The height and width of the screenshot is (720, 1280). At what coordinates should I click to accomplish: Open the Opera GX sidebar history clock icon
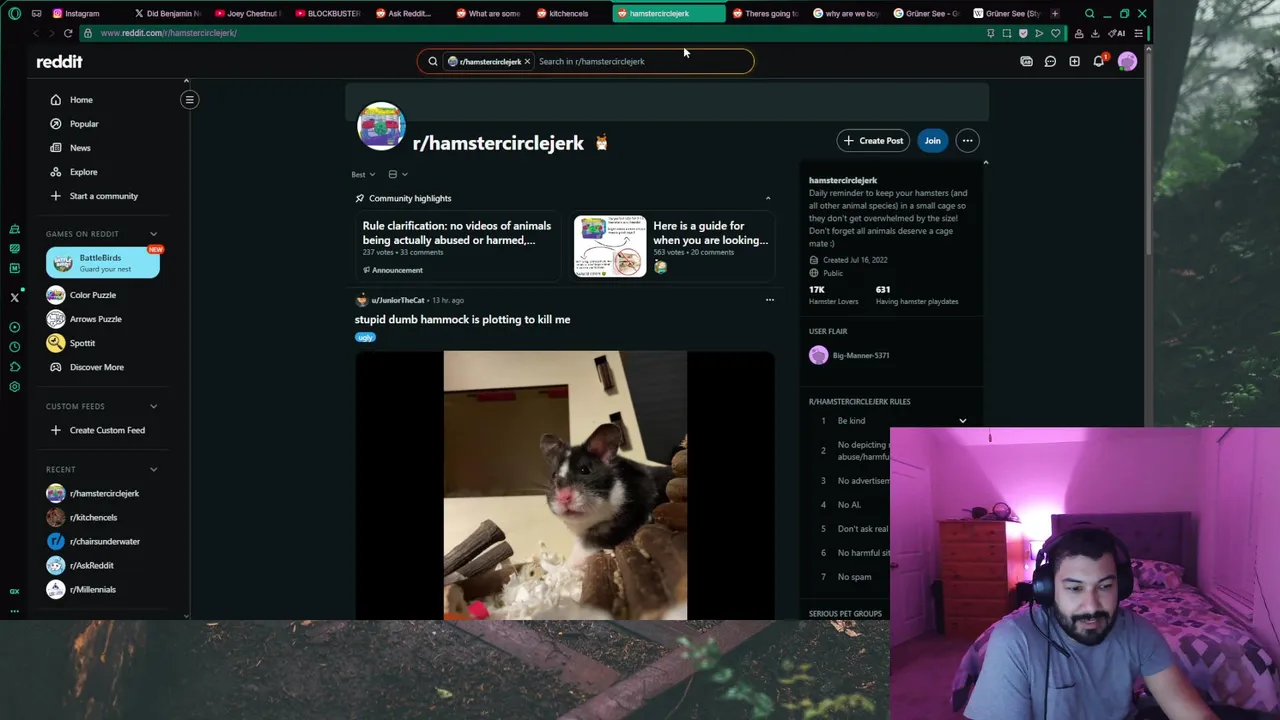click(x=14, y=346)
